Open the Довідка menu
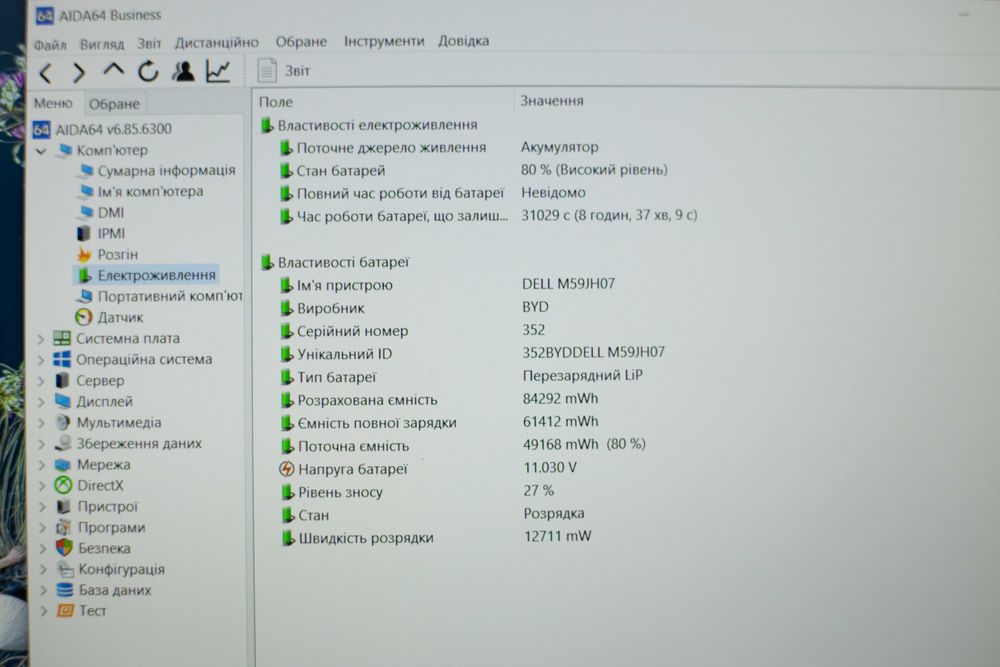 (x=464, y=41)
